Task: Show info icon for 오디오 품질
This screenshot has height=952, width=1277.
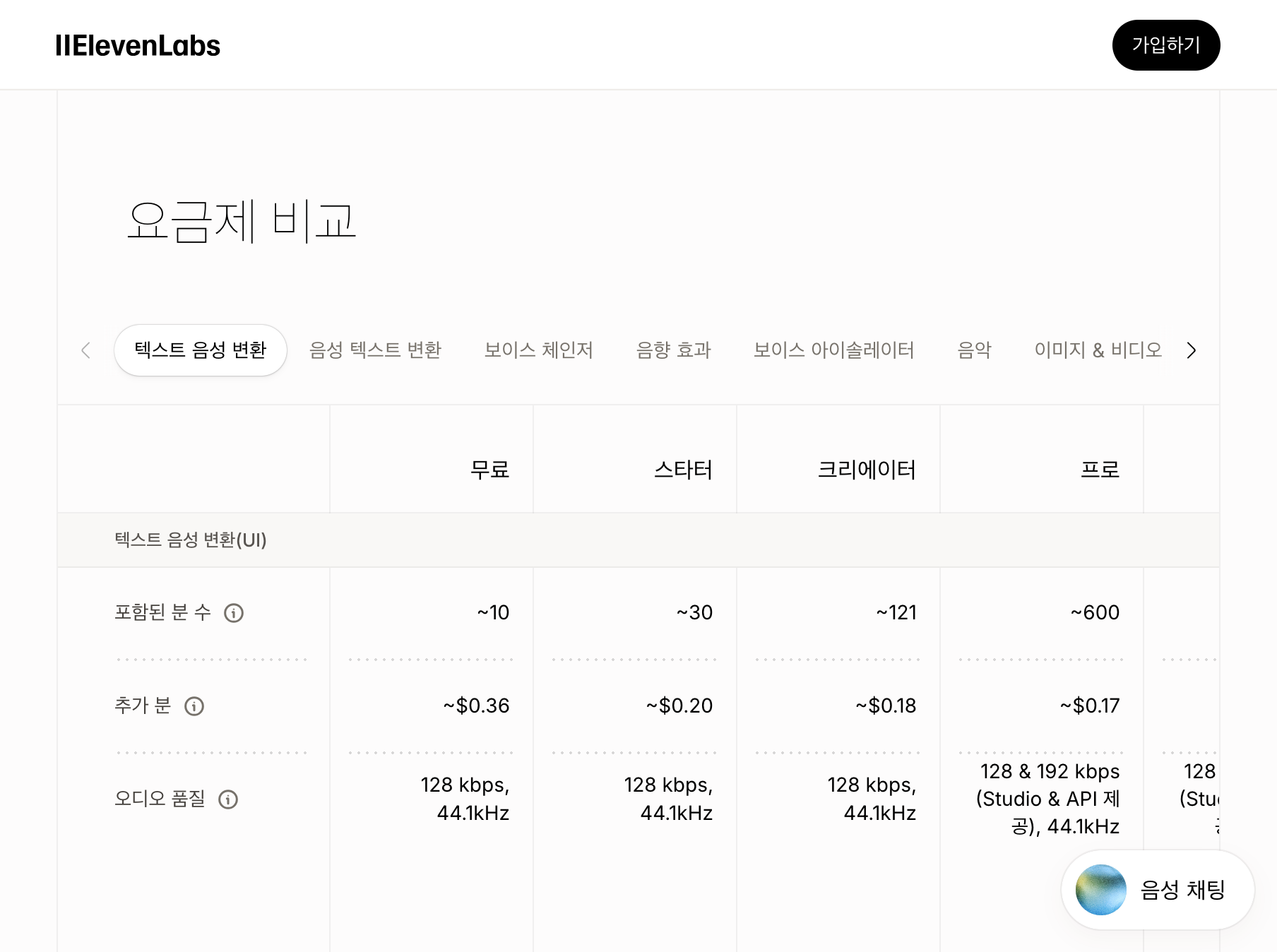Action: point(228,799)
